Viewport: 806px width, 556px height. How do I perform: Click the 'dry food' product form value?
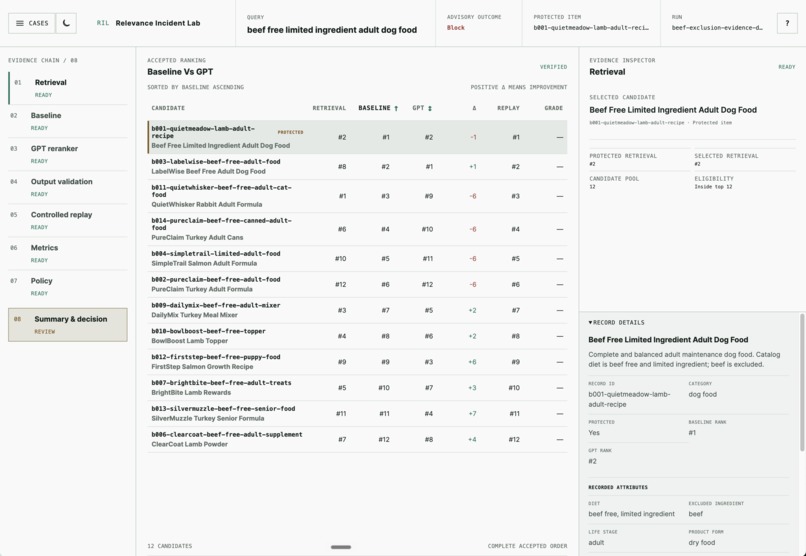(x=702, y=543)
